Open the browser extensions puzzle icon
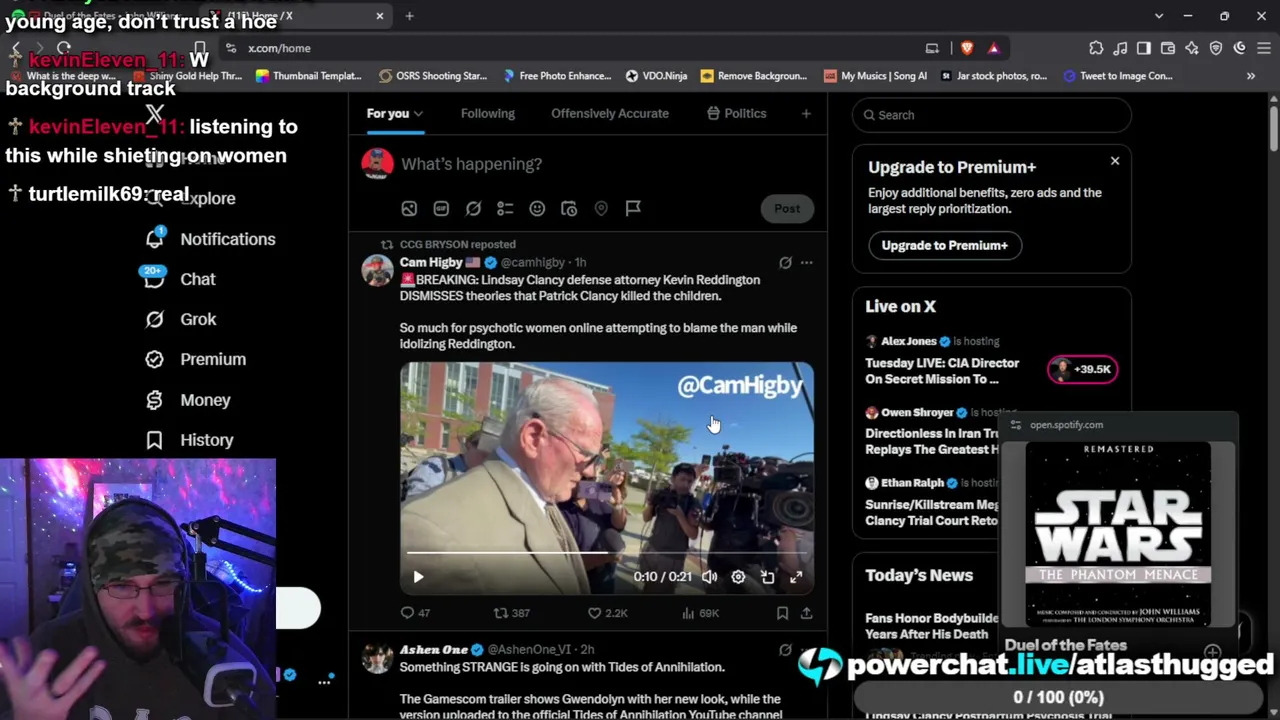The width and height of the screenshot is (1280, 720). click(1096, 48)
